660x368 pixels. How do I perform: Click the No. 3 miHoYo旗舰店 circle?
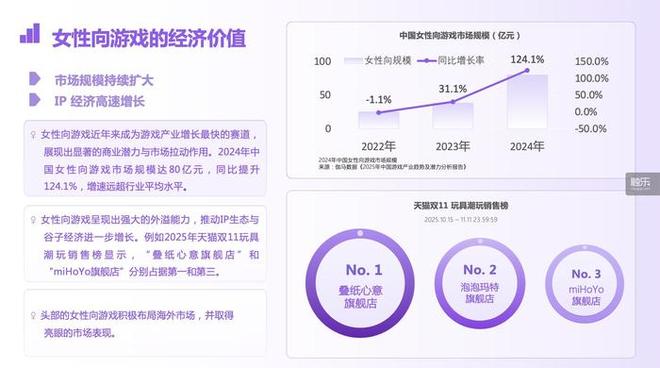[x=585, y=285]
